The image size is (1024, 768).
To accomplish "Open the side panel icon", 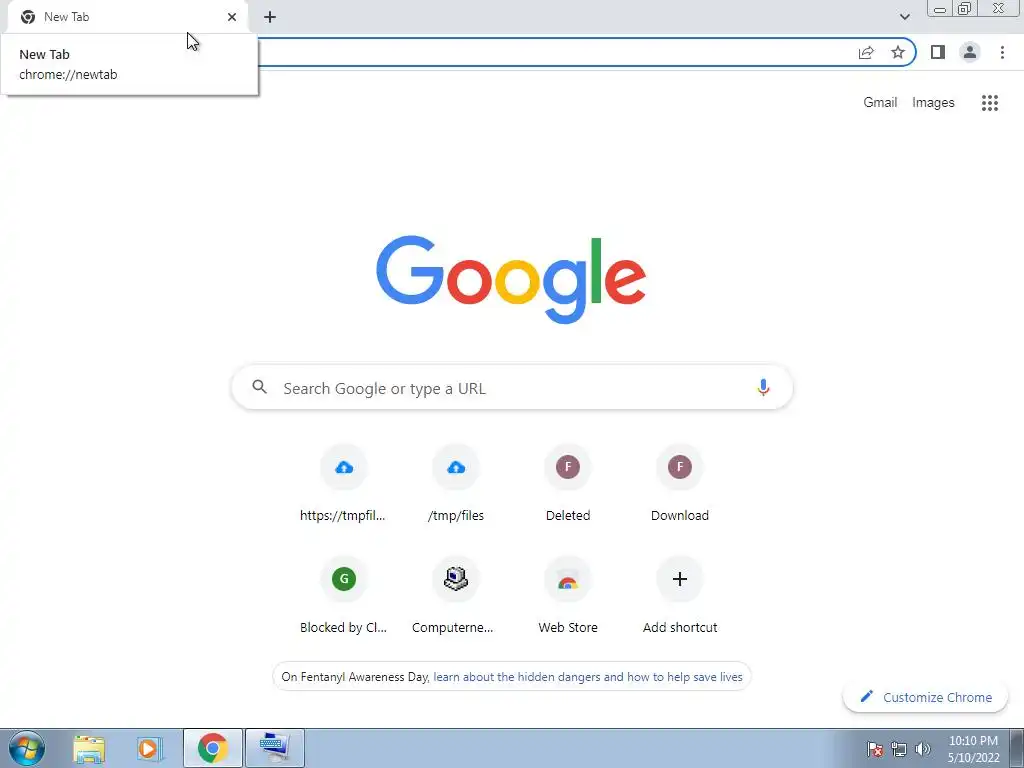I will [x=938, y=52].
